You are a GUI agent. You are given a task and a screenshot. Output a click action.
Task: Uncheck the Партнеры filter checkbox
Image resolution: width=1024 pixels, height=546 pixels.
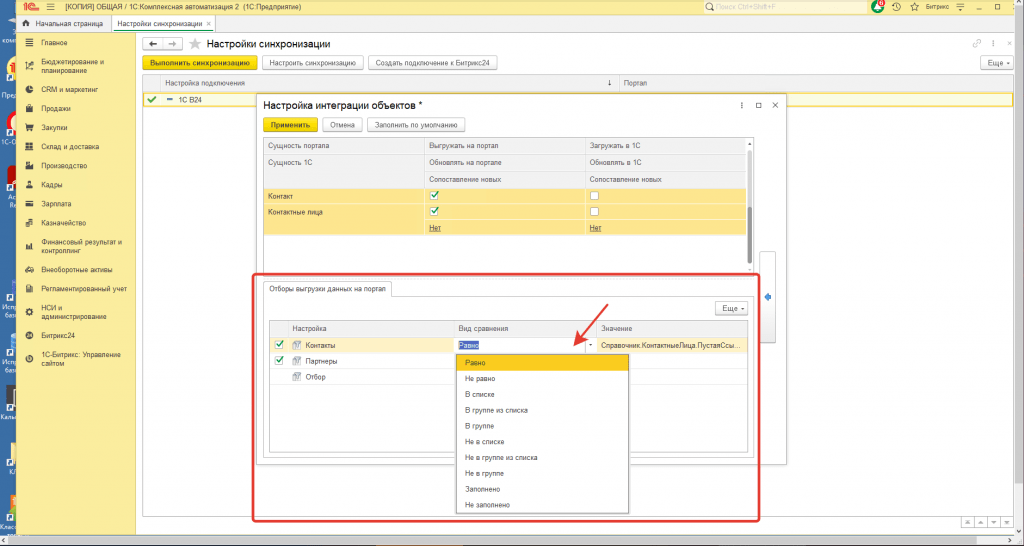coord(279,361)
